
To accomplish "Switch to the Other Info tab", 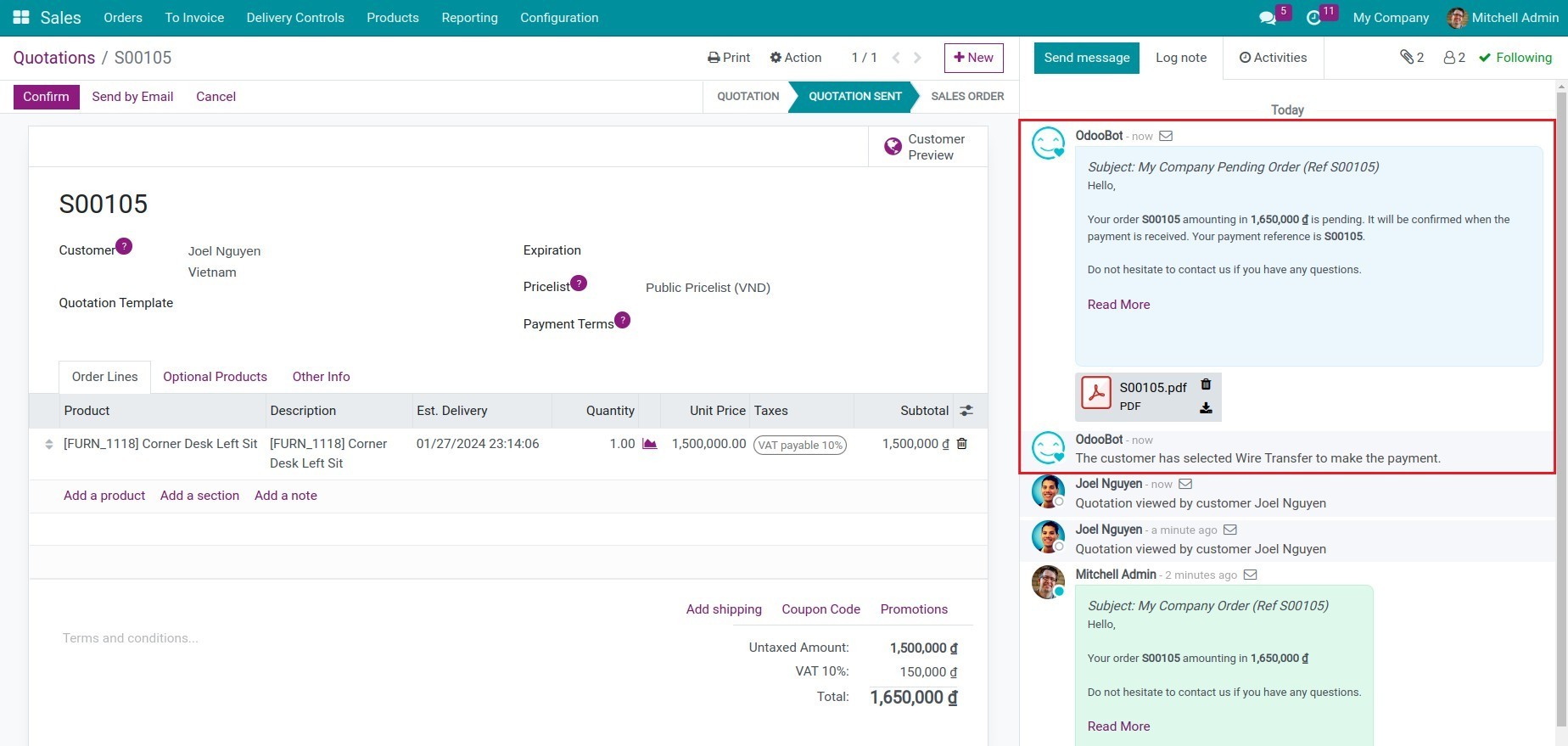I will tap(321, 377).
